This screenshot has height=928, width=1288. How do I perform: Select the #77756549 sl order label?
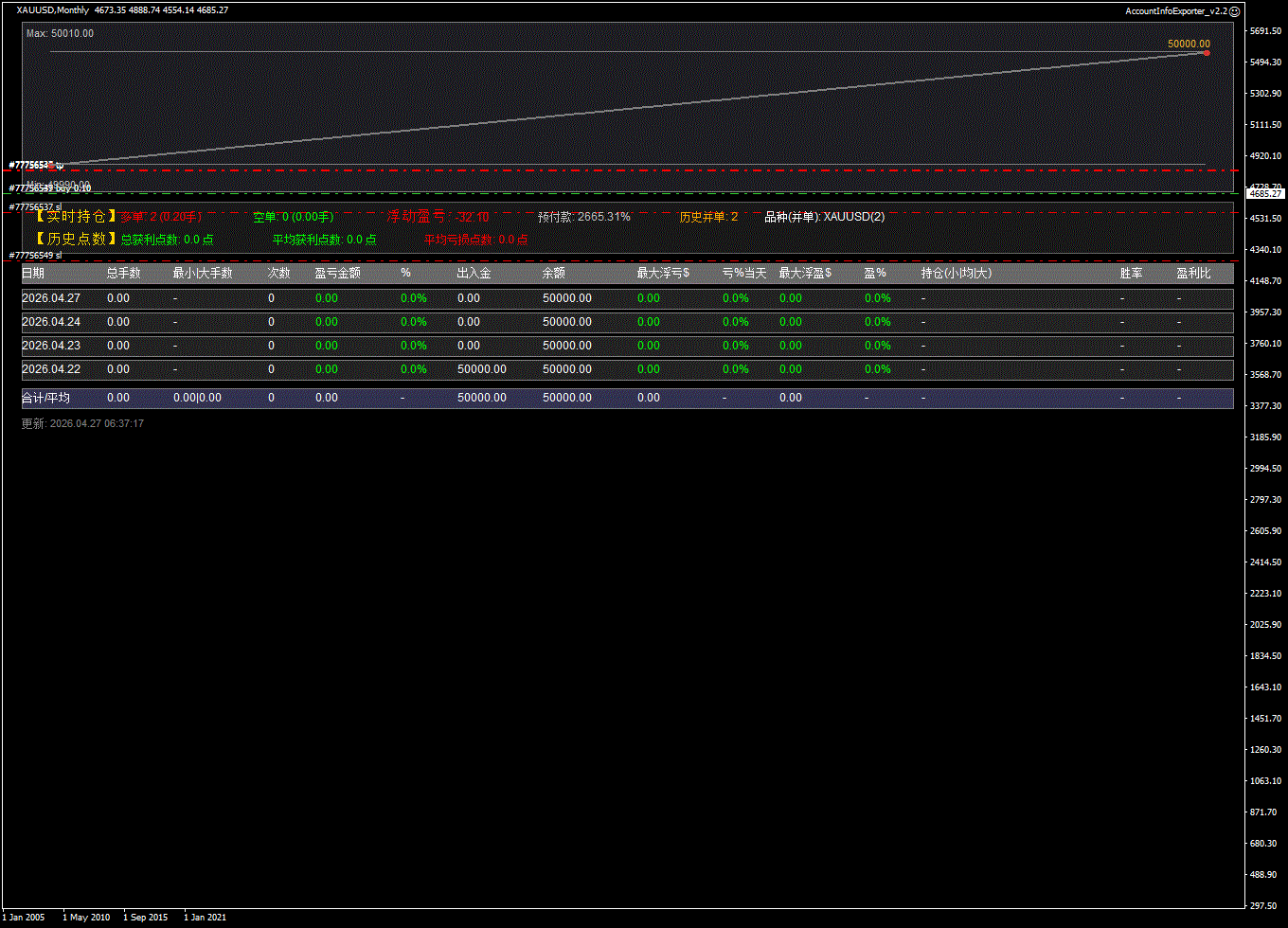coord(35,255)
